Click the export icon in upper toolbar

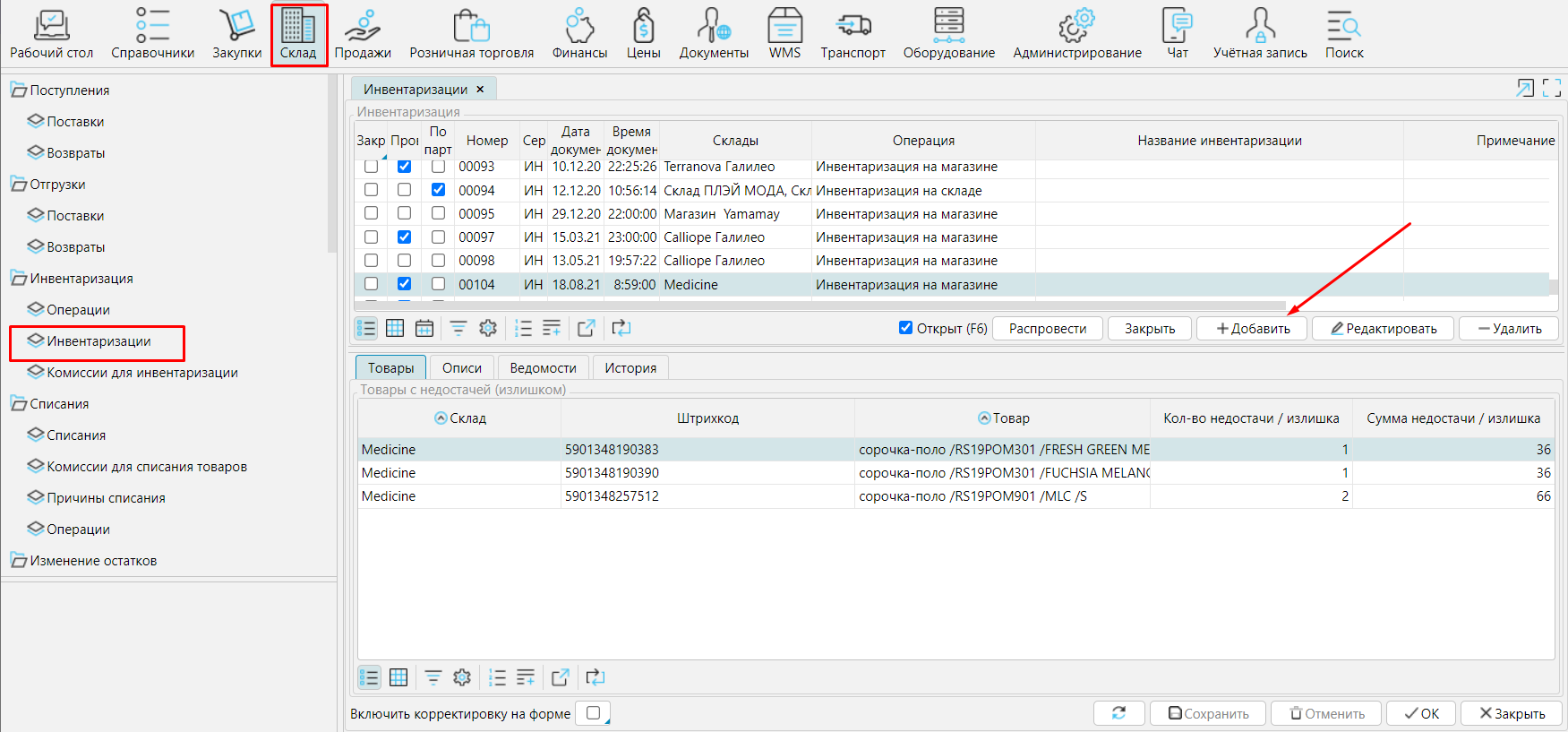[x=587, y=329]
